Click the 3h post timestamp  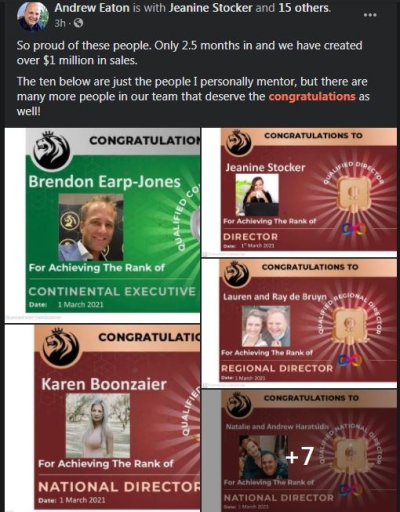coord(60,23)
